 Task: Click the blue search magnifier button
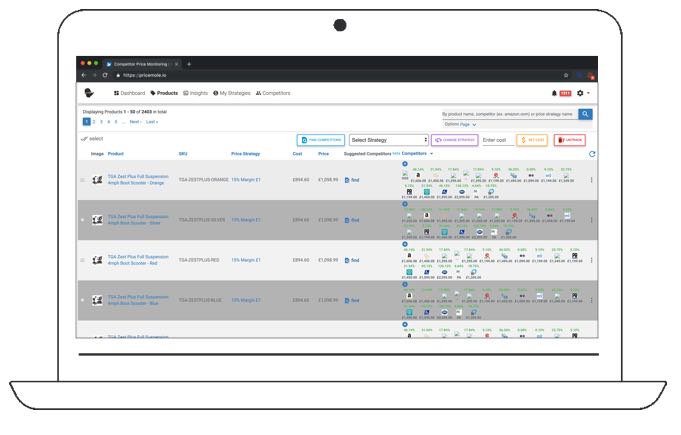pos(585,114)
